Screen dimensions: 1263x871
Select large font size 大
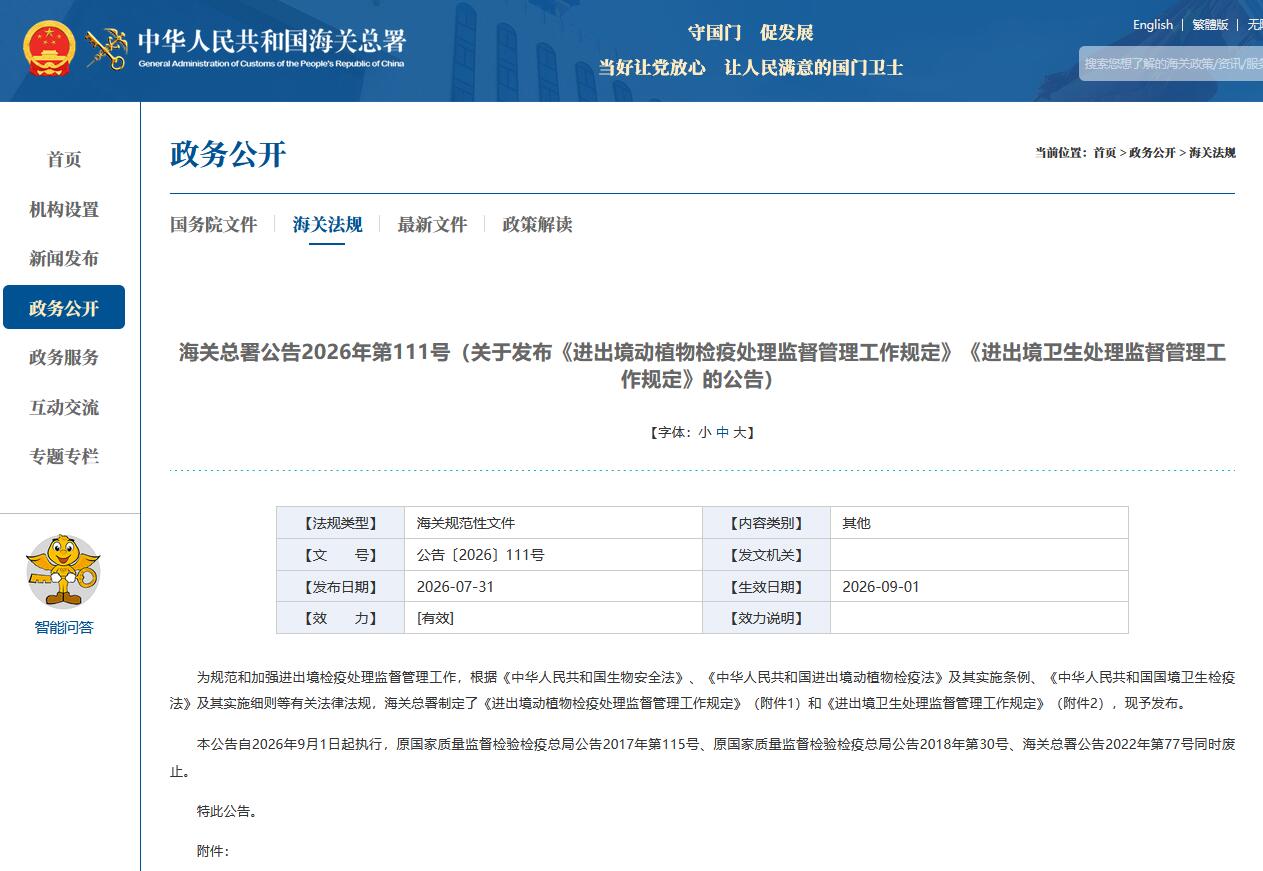pyautogui.click(x=739, y=432)
